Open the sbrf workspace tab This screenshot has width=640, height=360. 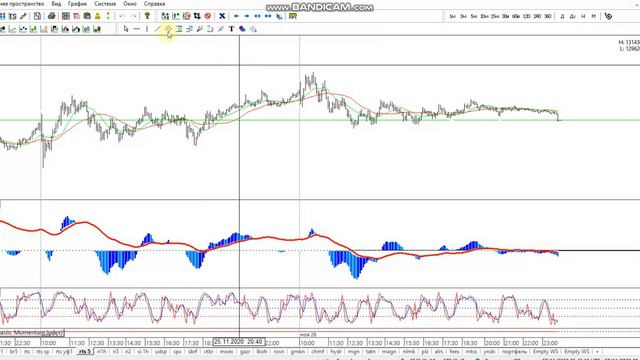tap(192, 351)
